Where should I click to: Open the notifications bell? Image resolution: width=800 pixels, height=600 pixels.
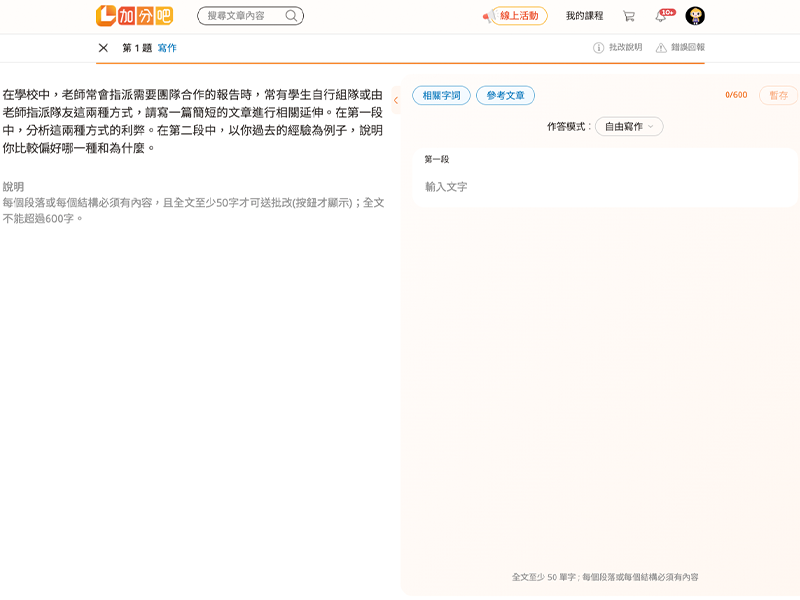[660, 16]
